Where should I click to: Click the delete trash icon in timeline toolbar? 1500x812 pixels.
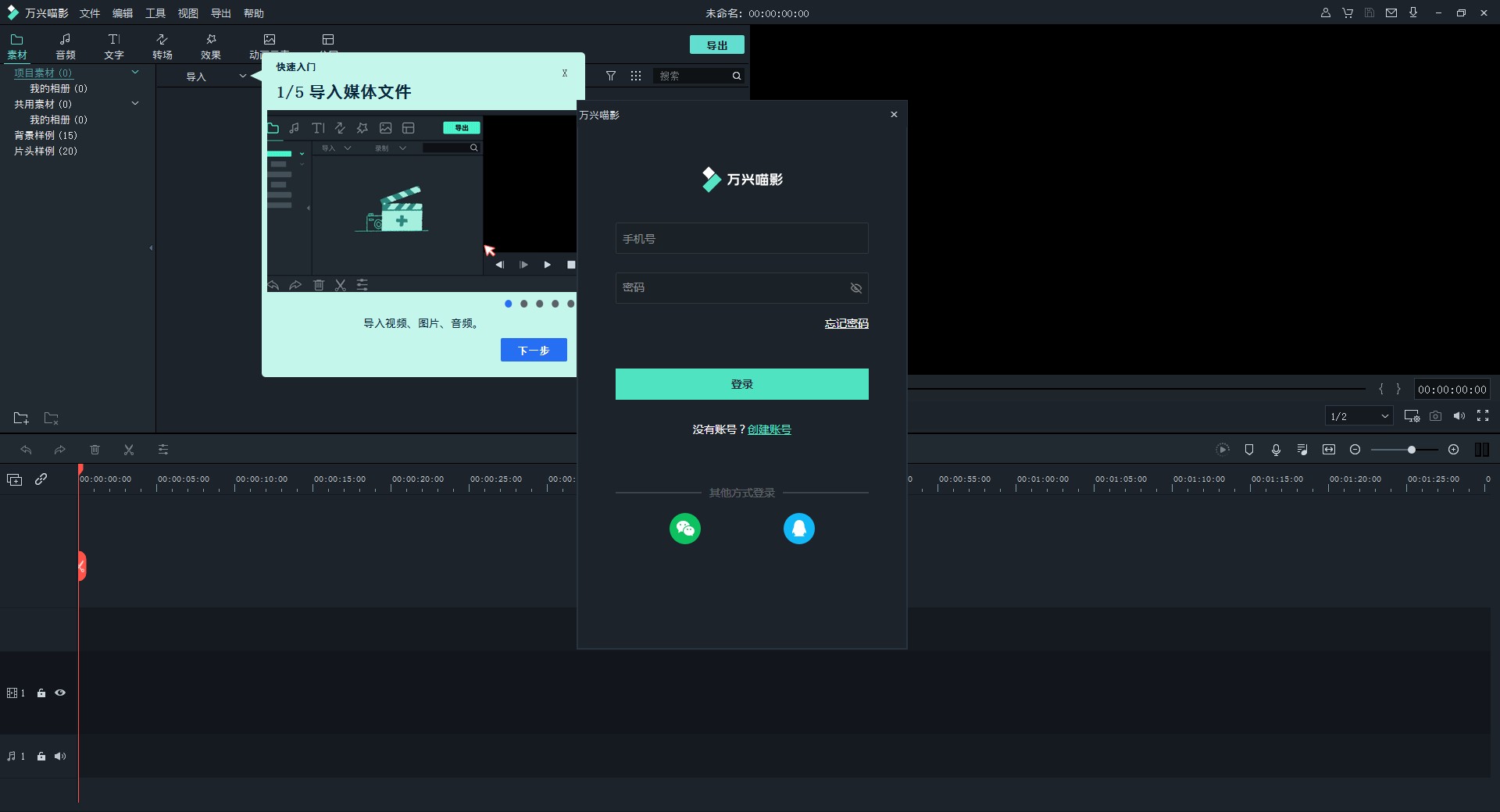(95, 450)
